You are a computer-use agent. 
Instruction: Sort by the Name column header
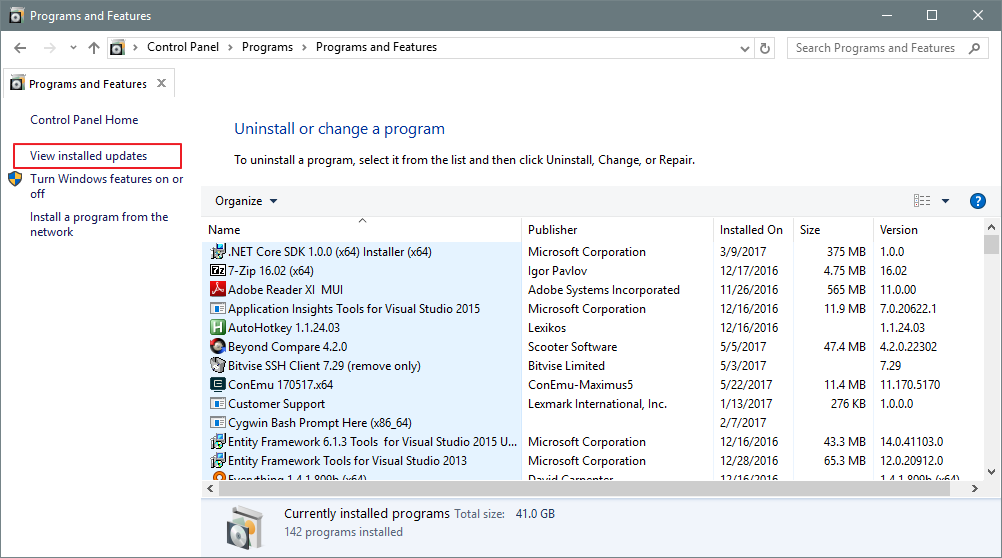click(x=362, y=229)
